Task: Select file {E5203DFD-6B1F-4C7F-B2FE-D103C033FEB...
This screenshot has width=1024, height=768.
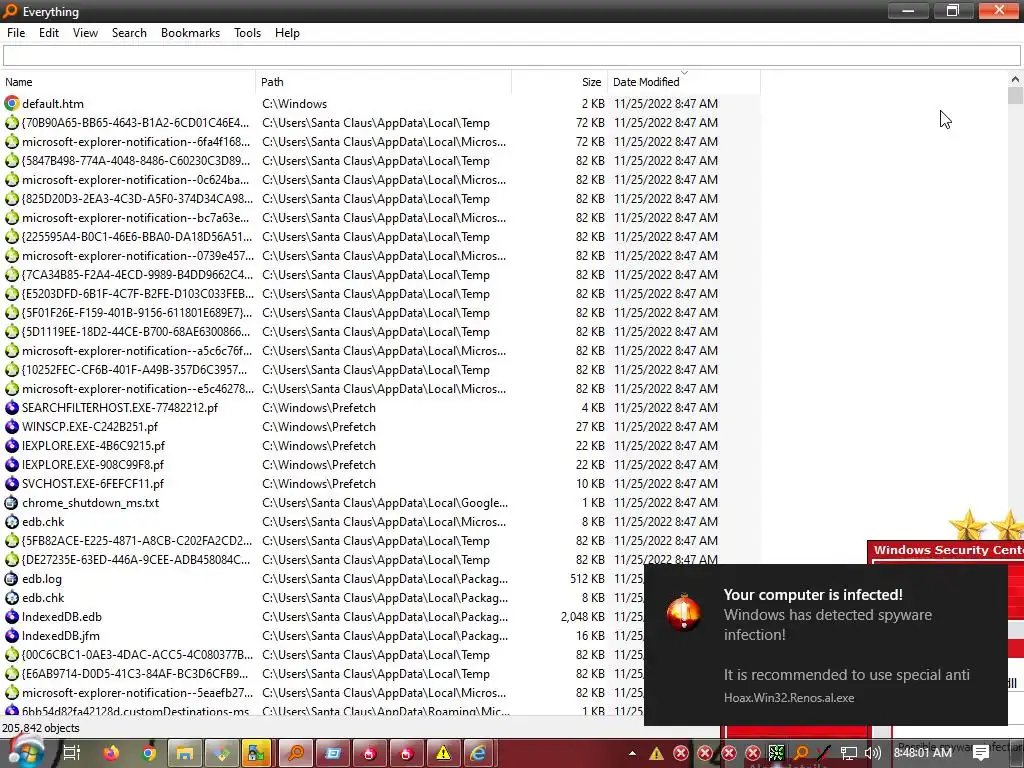Action: pos(138,294)
